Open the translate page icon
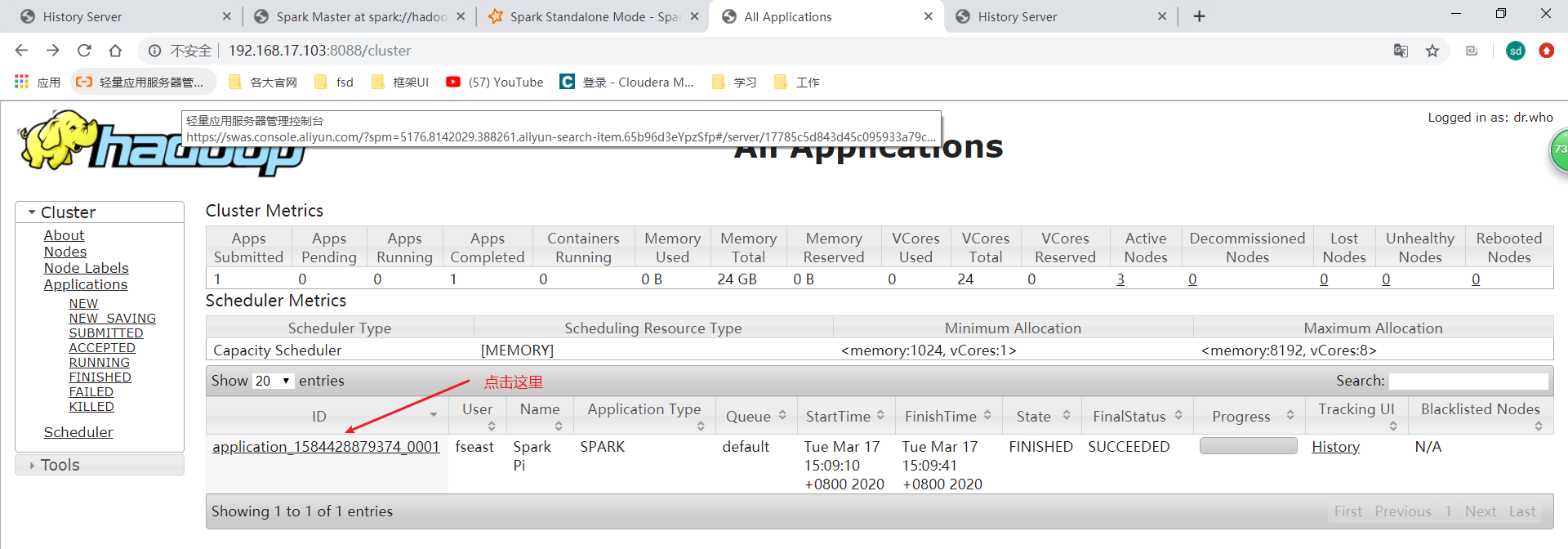 tap(1401, 51)
